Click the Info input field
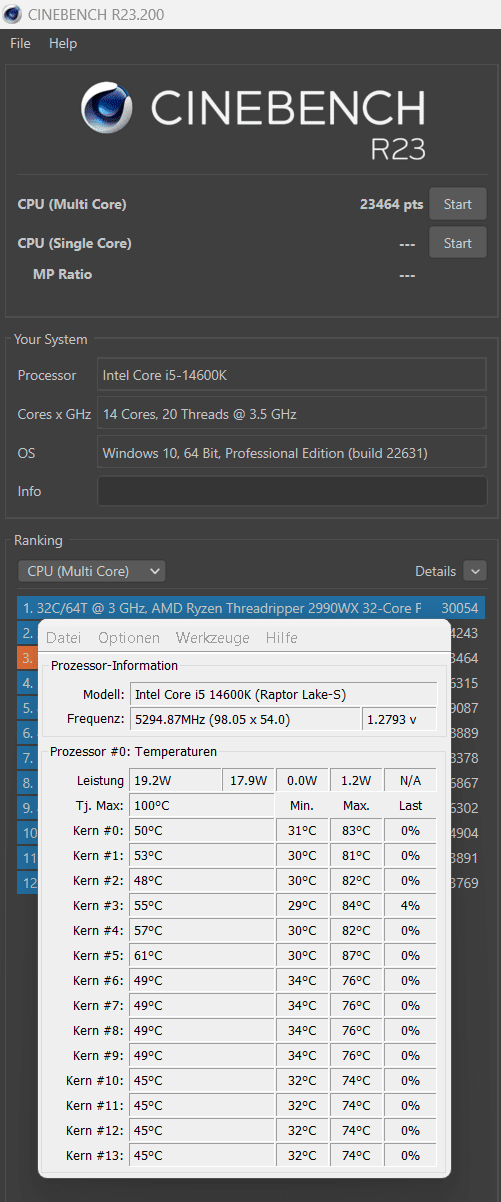Screen dimensions: 501x1202 pyautogui.click(x=291, y=491)
